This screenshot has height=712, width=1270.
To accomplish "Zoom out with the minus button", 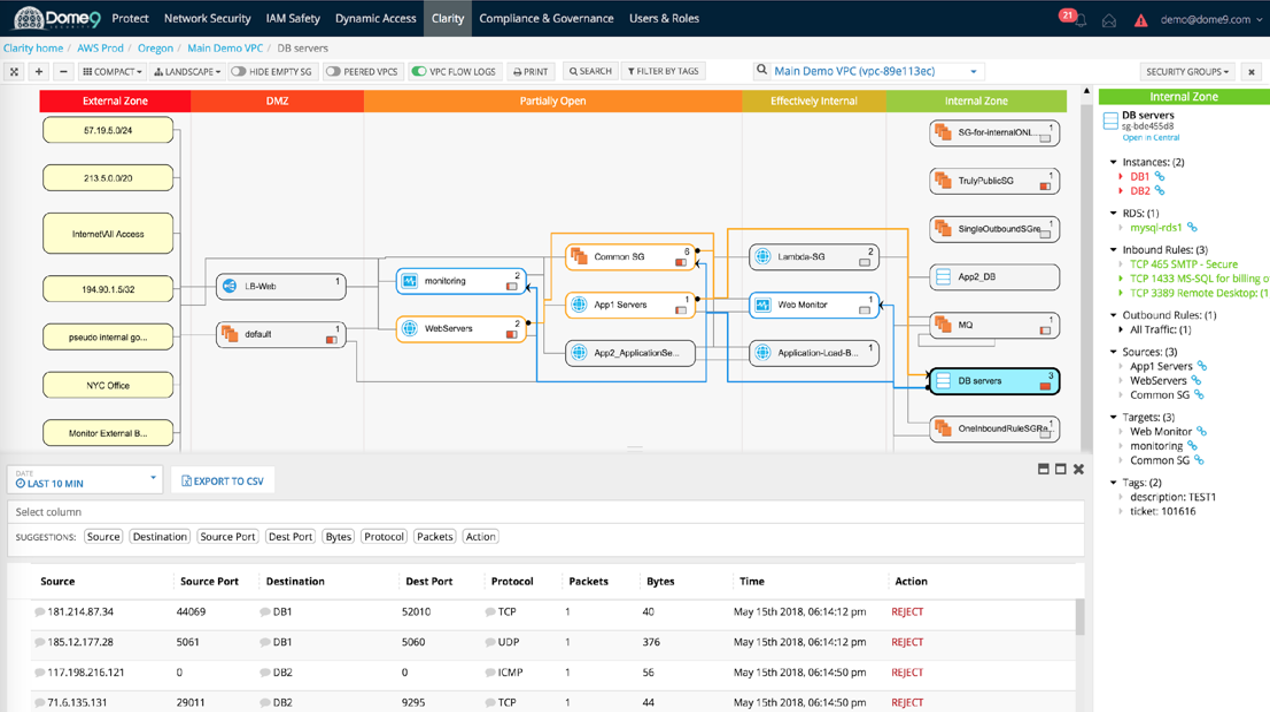I will coord(63,72).
